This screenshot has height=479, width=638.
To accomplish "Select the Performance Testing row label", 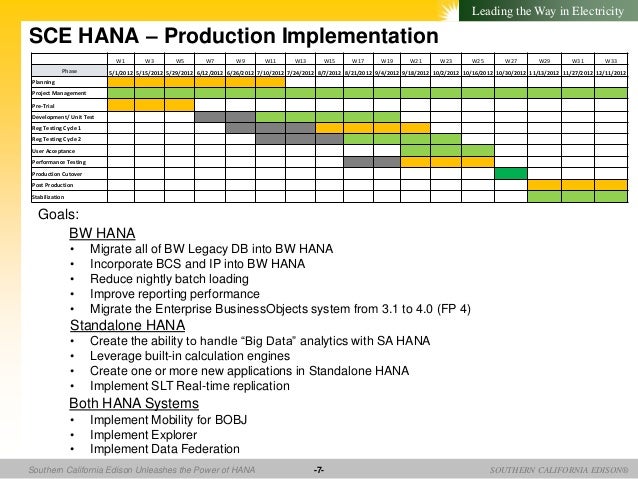I will [59, 162].
